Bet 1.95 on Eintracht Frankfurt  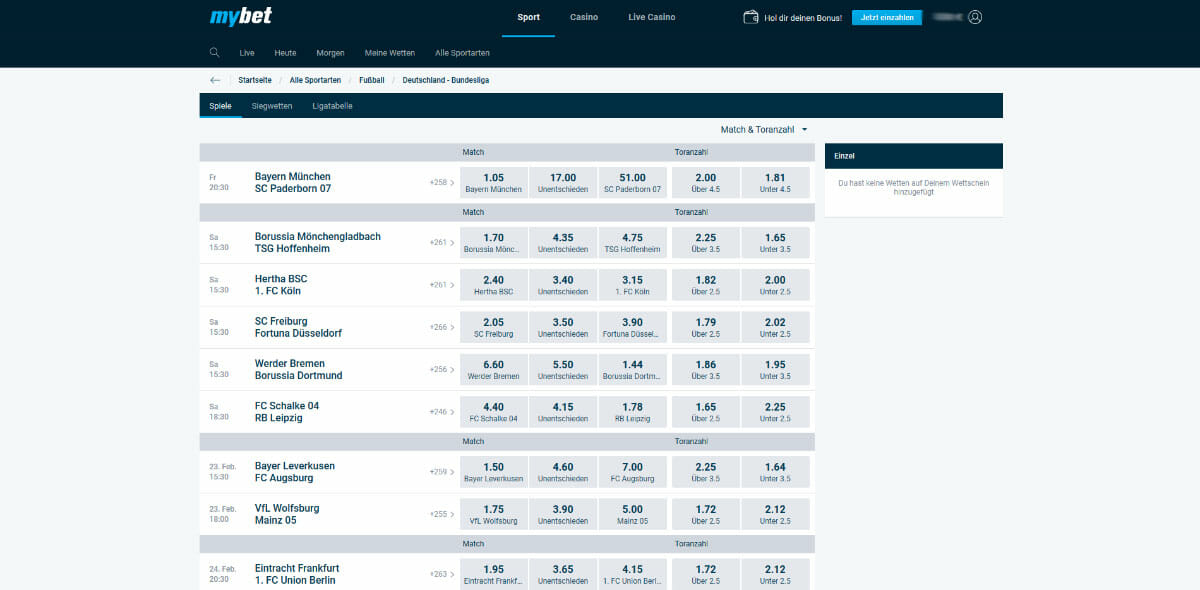click(493, 574)
